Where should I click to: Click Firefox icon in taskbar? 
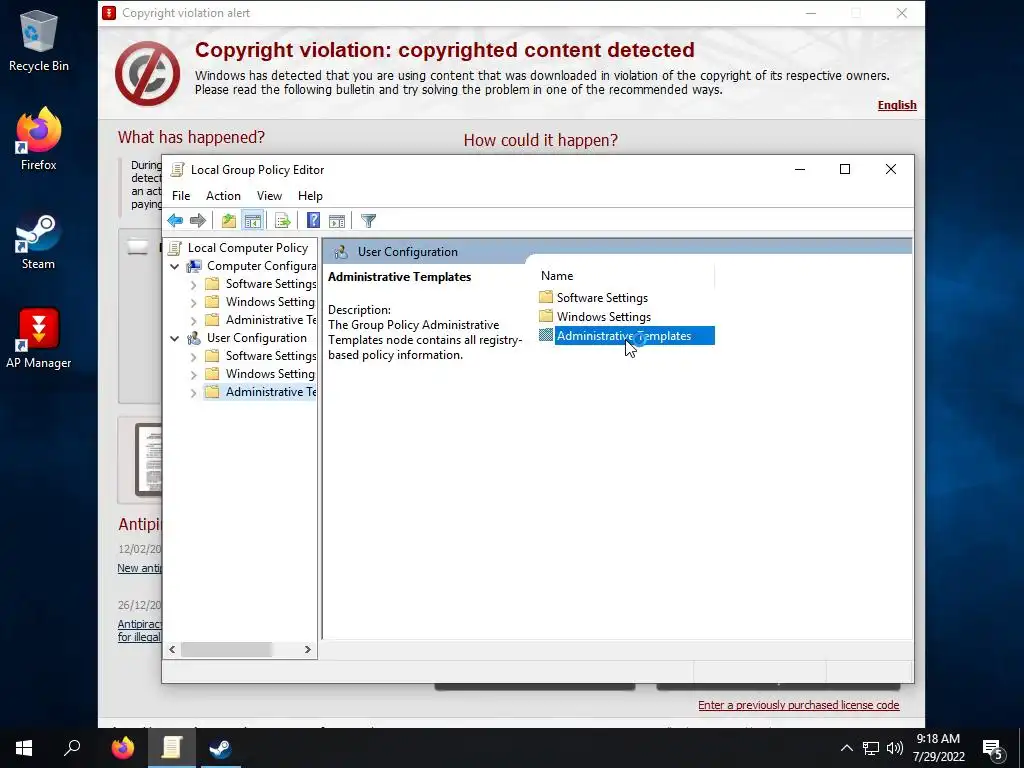click(122, 748)
